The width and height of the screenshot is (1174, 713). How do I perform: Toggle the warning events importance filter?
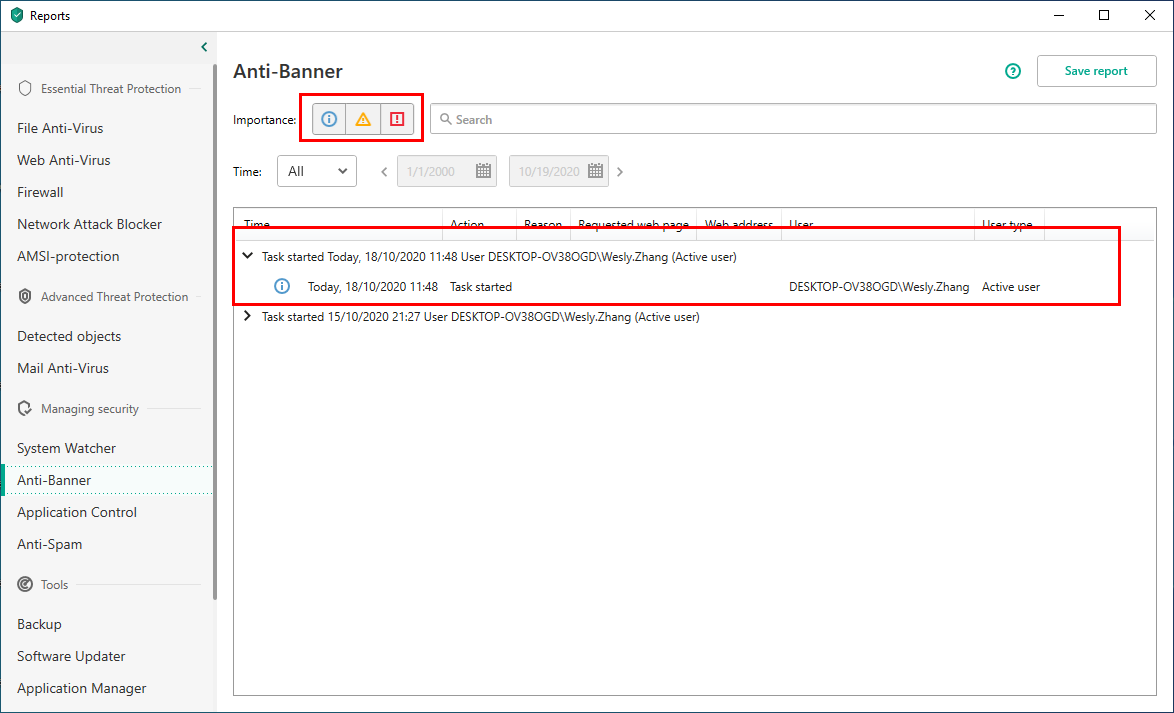pos(363,119)
